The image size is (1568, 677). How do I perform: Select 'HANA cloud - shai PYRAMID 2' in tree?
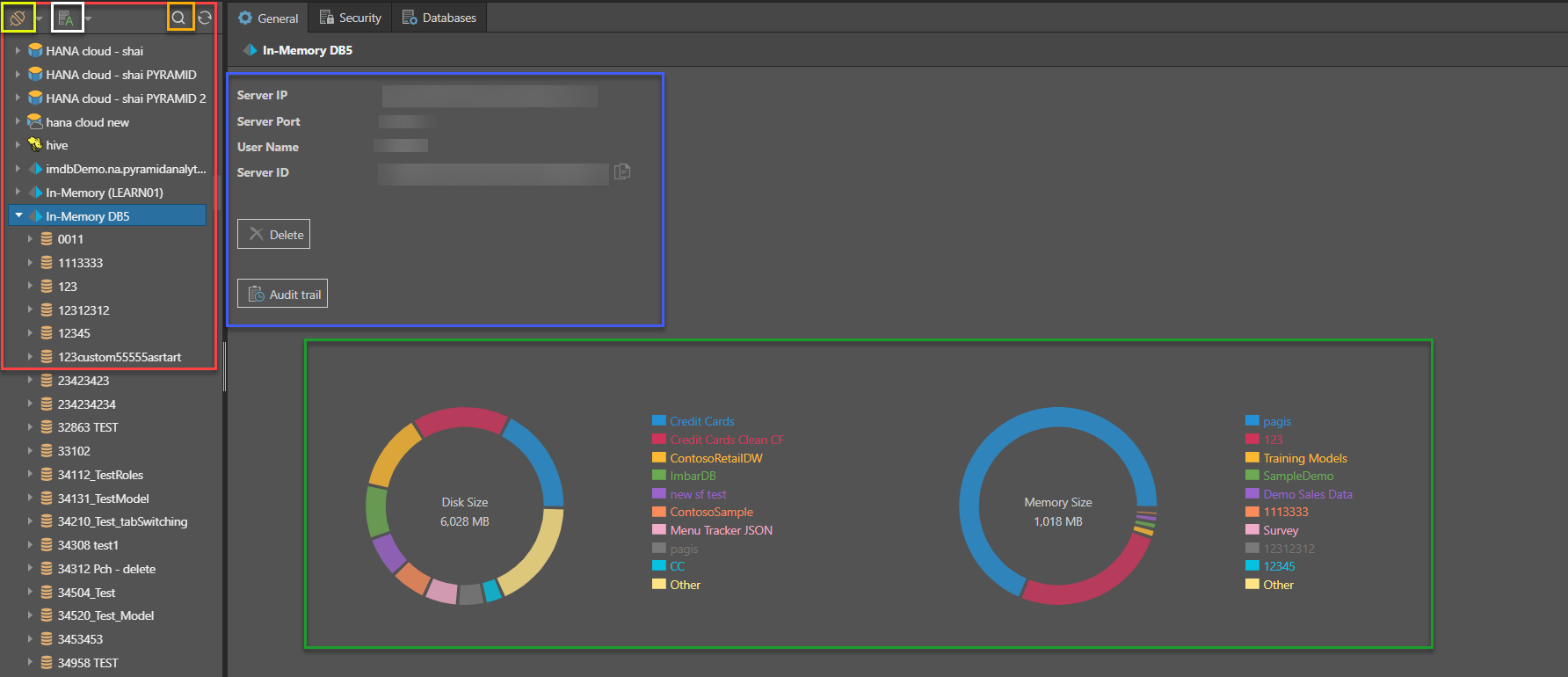[126, 98]
